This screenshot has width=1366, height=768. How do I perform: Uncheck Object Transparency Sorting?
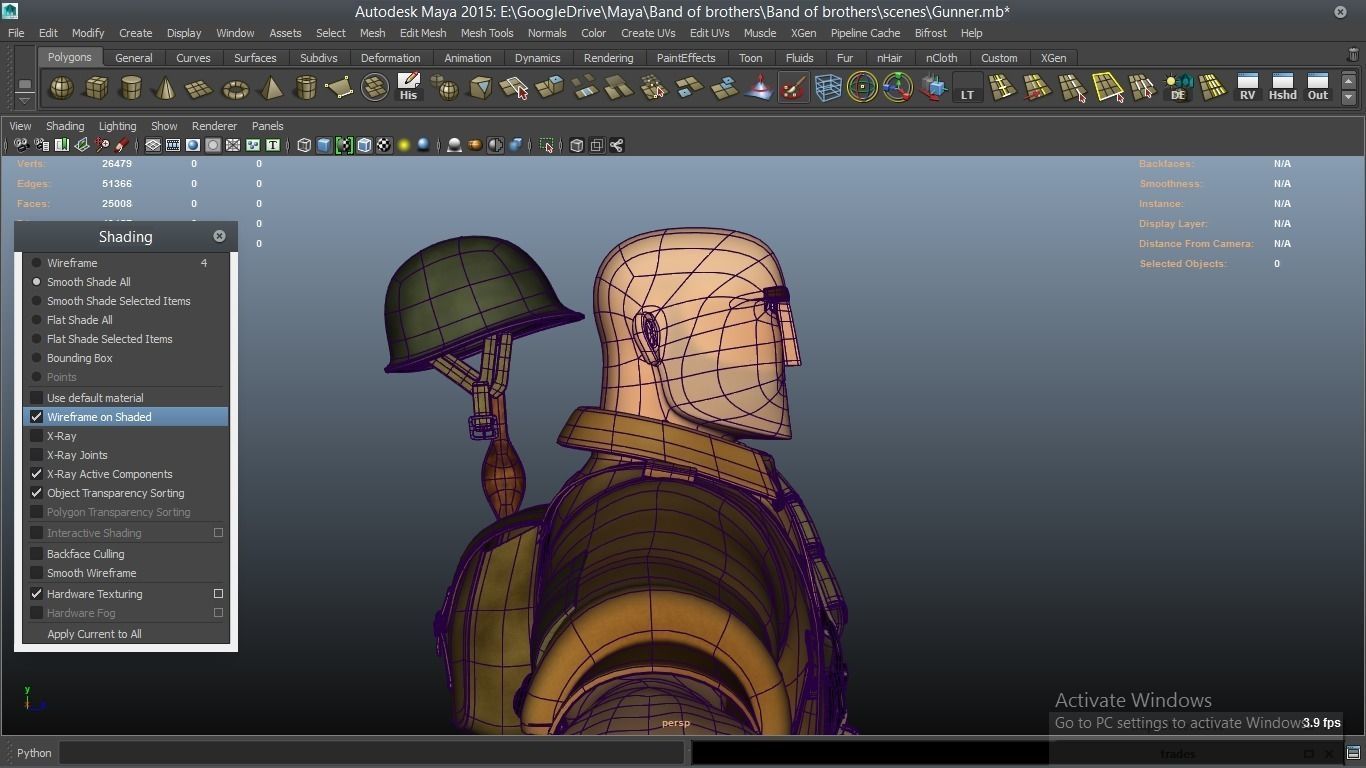37,493
